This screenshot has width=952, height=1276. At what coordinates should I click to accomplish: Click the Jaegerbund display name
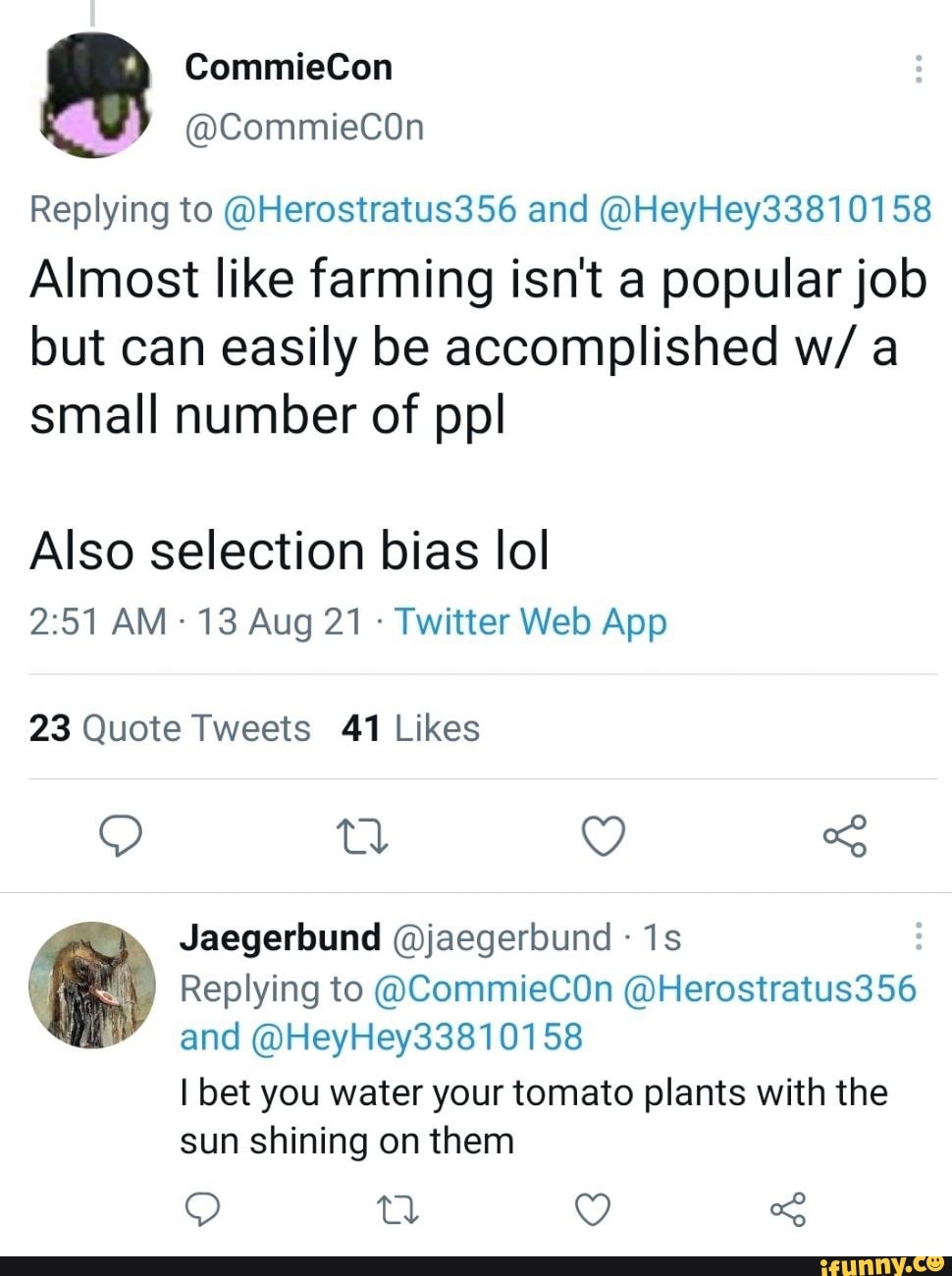click(x=280, y=937)
